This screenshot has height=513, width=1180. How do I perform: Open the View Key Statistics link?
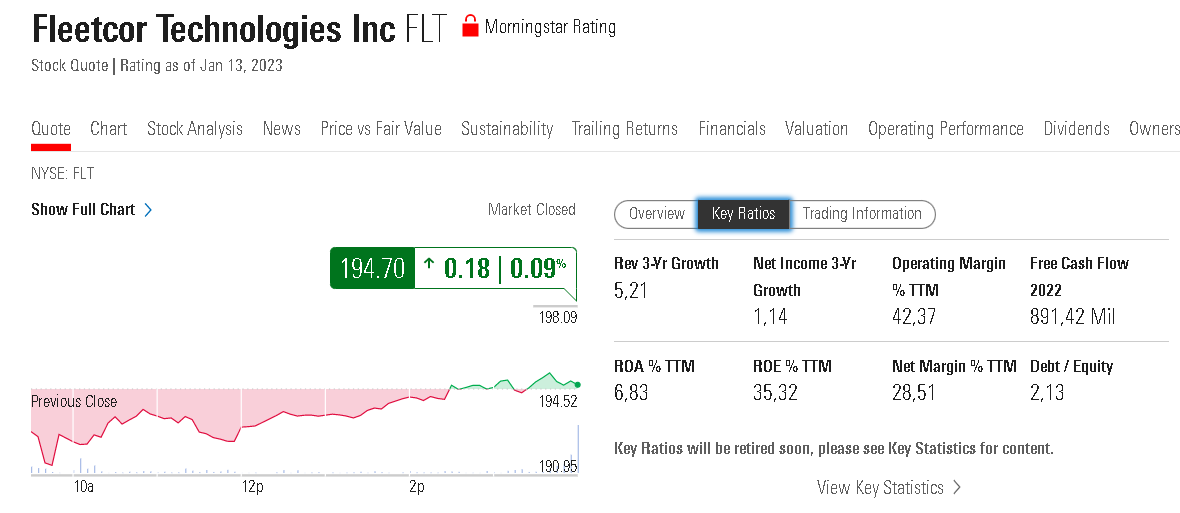click(x=880, y=487)
